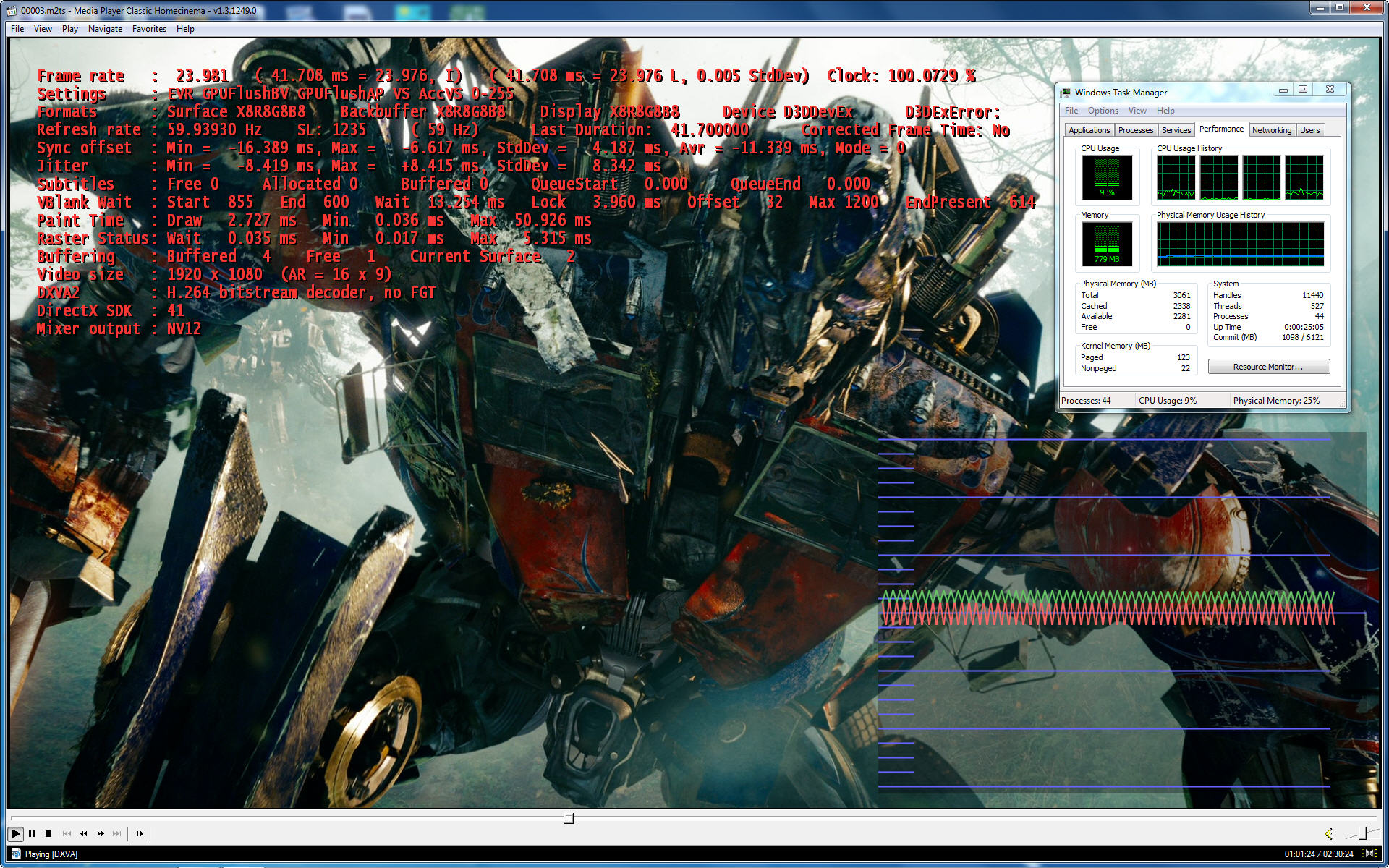Pause the video playback
1389x868 pixels.
32,833
